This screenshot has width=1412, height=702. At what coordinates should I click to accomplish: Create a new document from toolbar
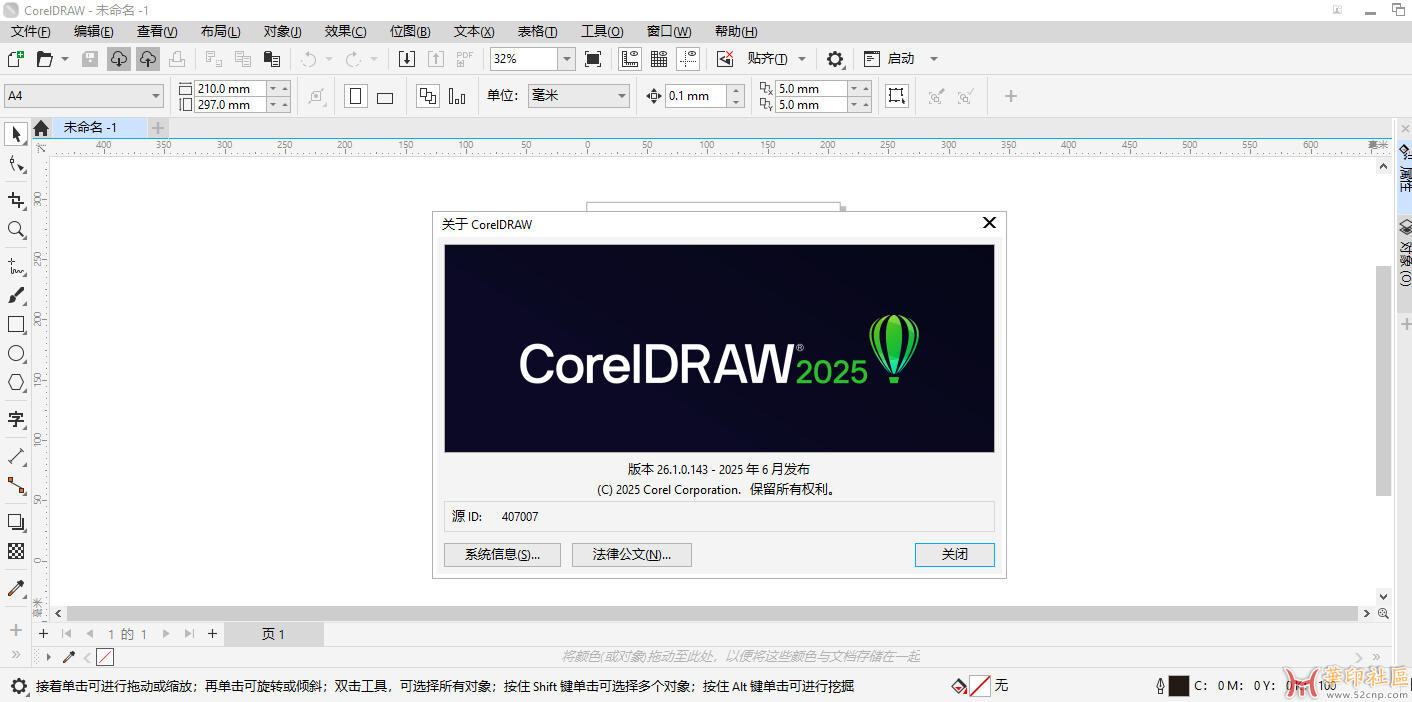(15, 59)
